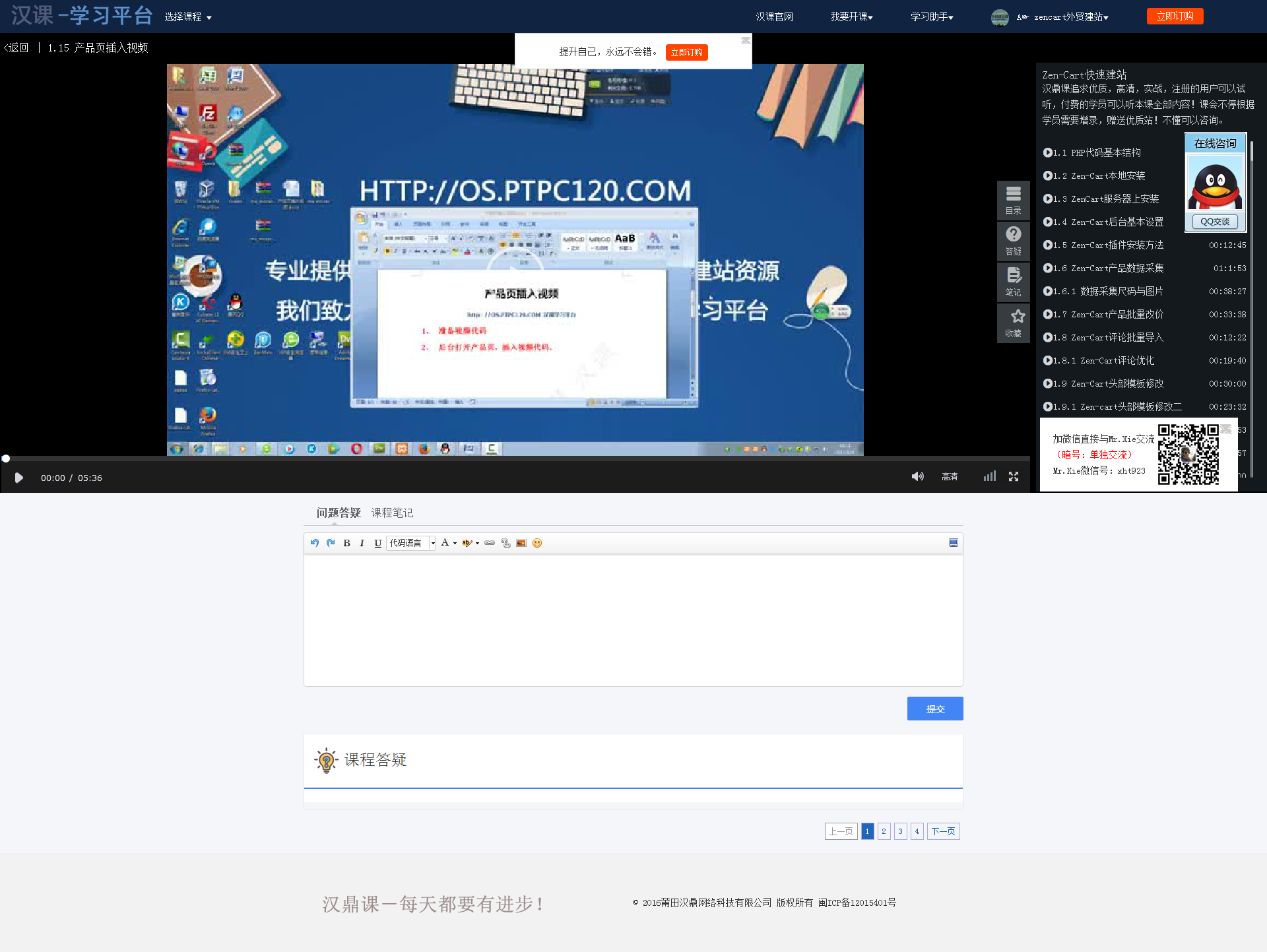Click the undo icon in editor toolbar
Image resolution: width=1267 pixels, height=952 pixels.
point(315,543)
